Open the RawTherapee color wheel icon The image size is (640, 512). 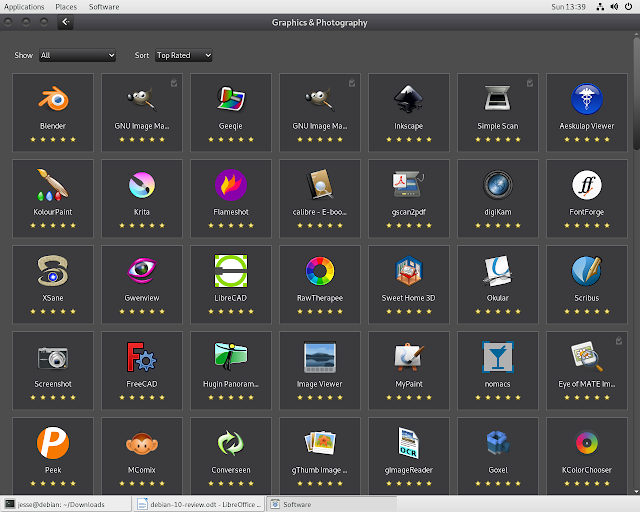(x=320, y=271)
